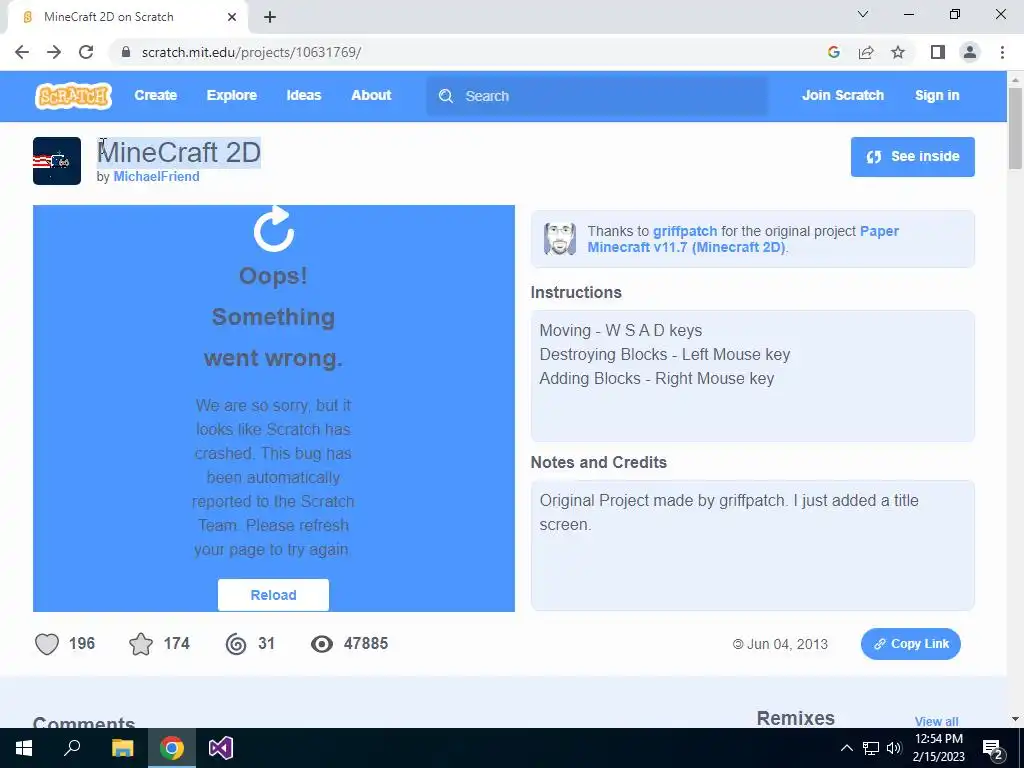Click the Google icon in address bar
The image size is (1024, 768).
(833, 52)
